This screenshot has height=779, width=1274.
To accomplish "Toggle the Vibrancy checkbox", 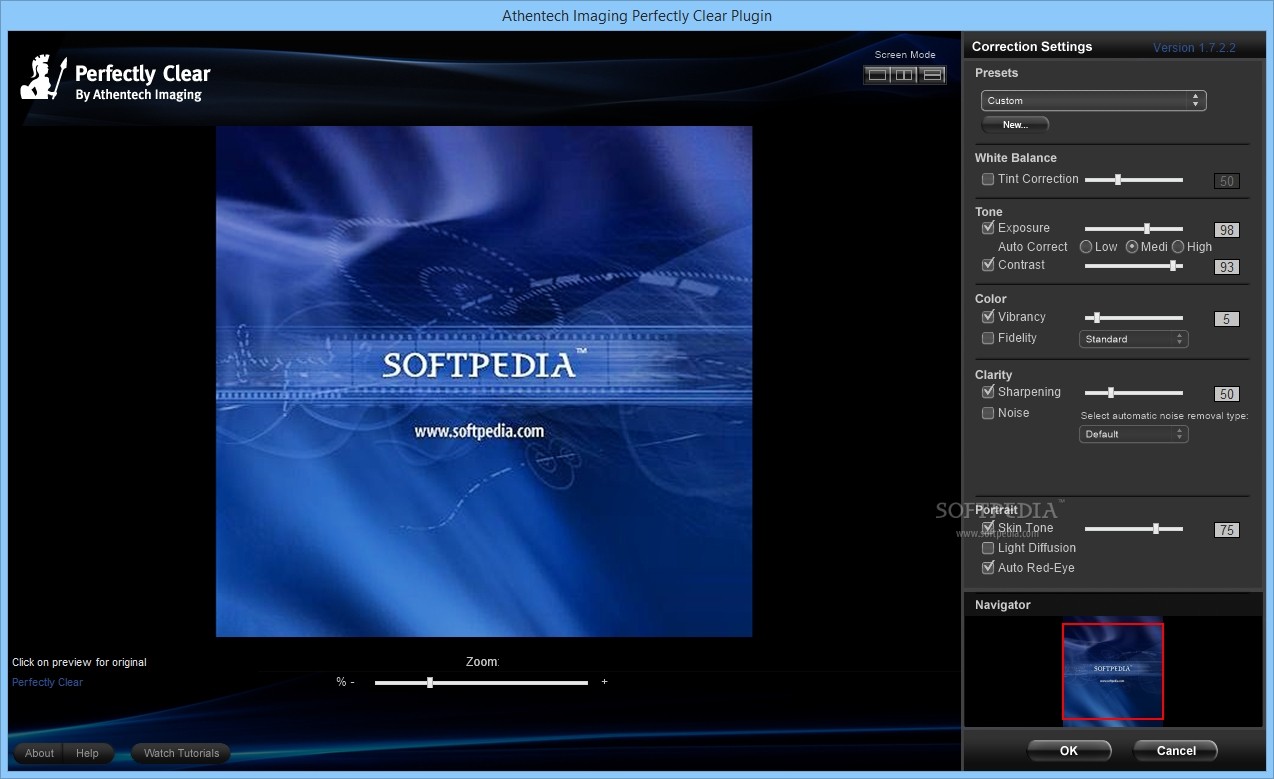I will [x=988, y=317].
